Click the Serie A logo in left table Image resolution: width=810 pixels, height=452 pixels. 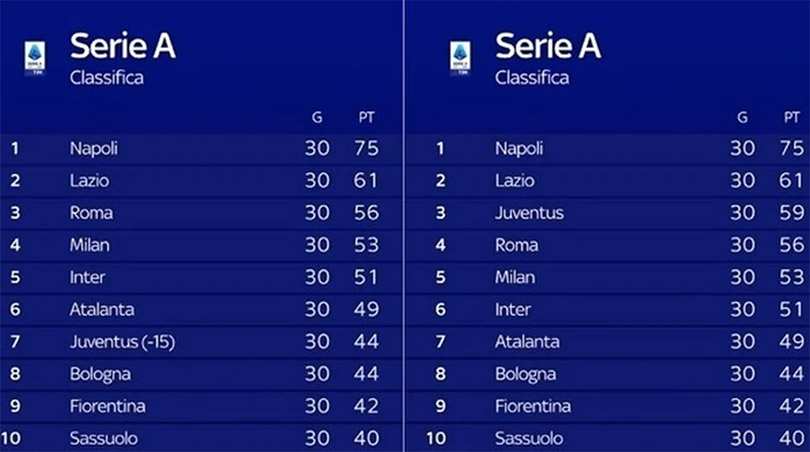point(35,58)
